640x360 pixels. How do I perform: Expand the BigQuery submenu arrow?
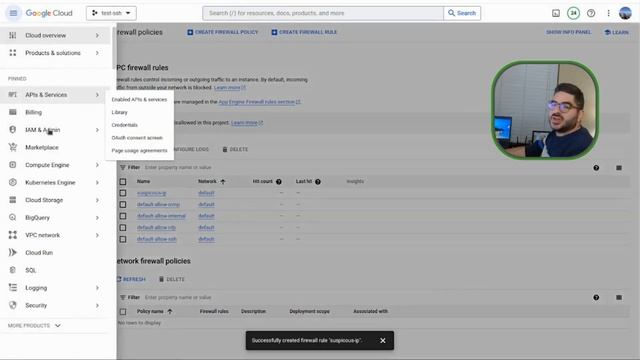coord(97,218)
